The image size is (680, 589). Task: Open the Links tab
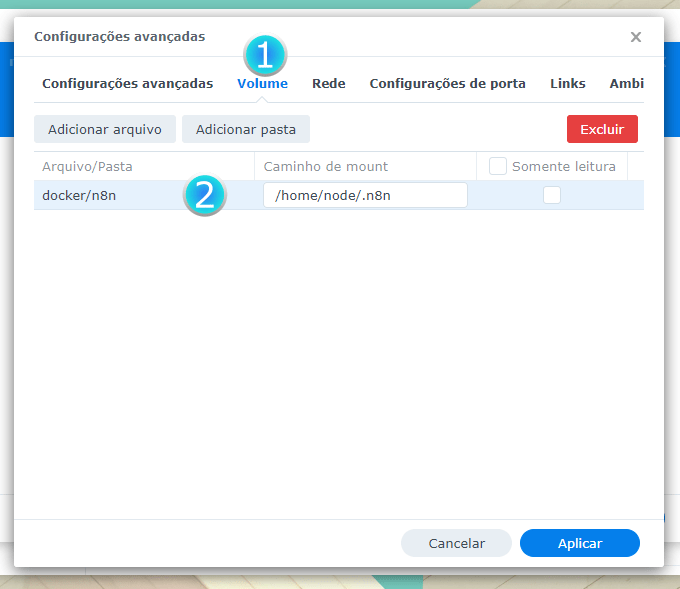[567, 84]
